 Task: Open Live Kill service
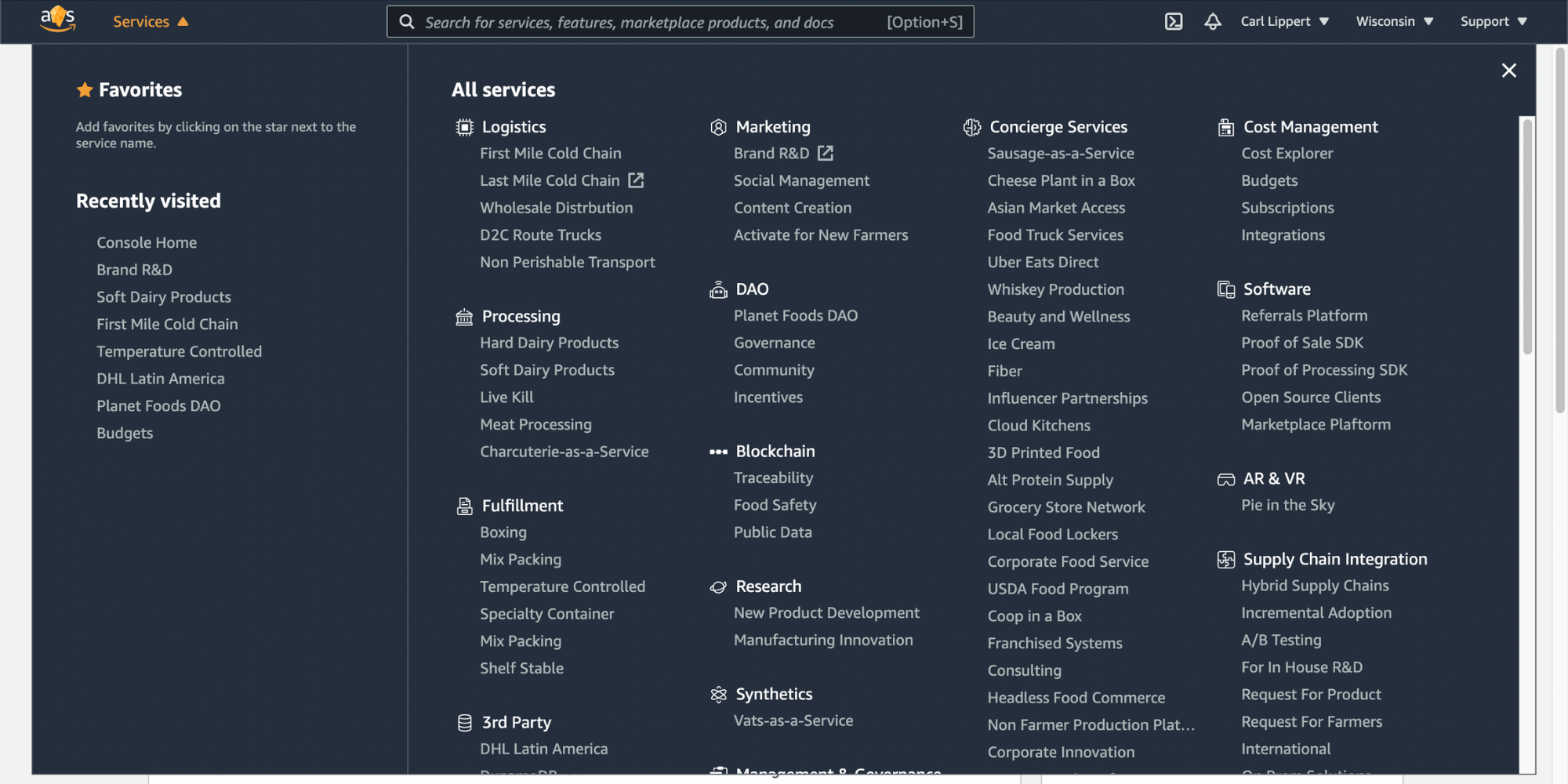[506, 397]
